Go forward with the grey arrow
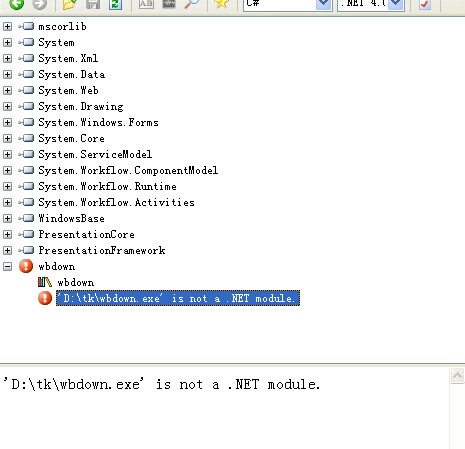 [x=39, y=4]
